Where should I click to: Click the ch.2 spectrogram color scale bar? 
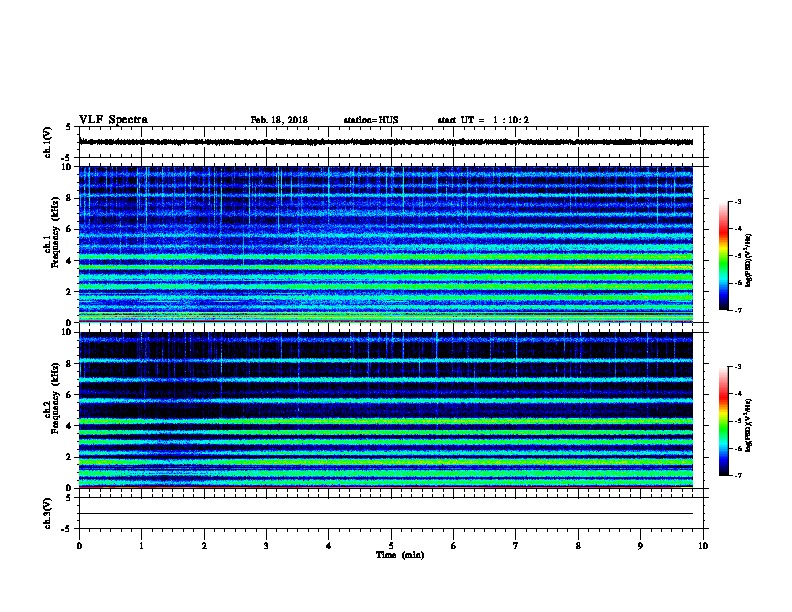pyautogui.click(x=724, y=421)
